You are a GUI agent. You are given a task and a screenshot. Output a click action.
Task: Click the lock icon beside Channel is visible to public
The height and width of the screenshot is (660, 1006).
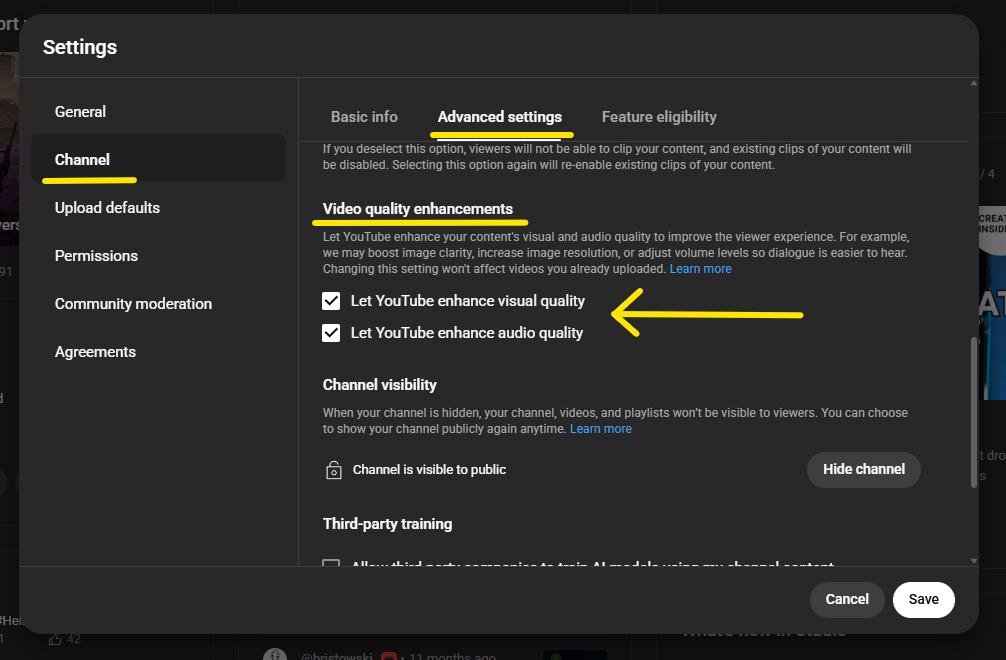(334, 470)
